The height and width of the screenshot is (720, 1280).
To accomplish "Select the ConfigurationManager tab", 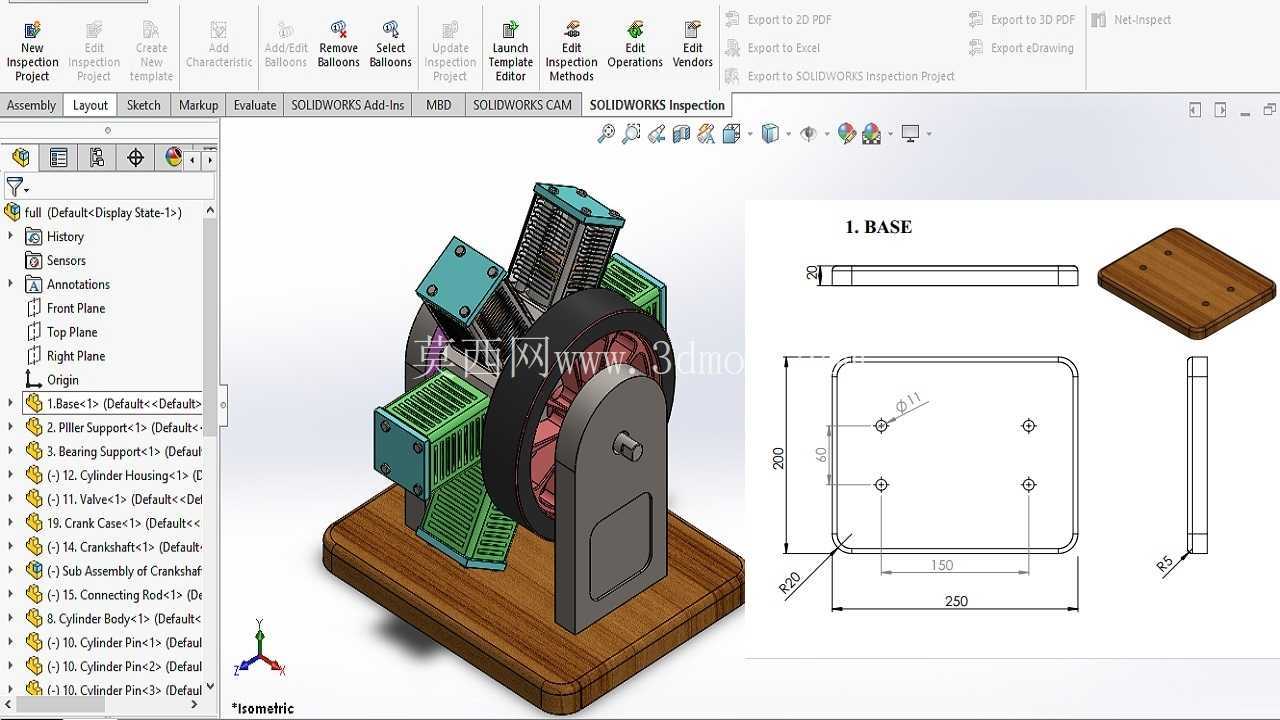I will [x=97, y=157].
